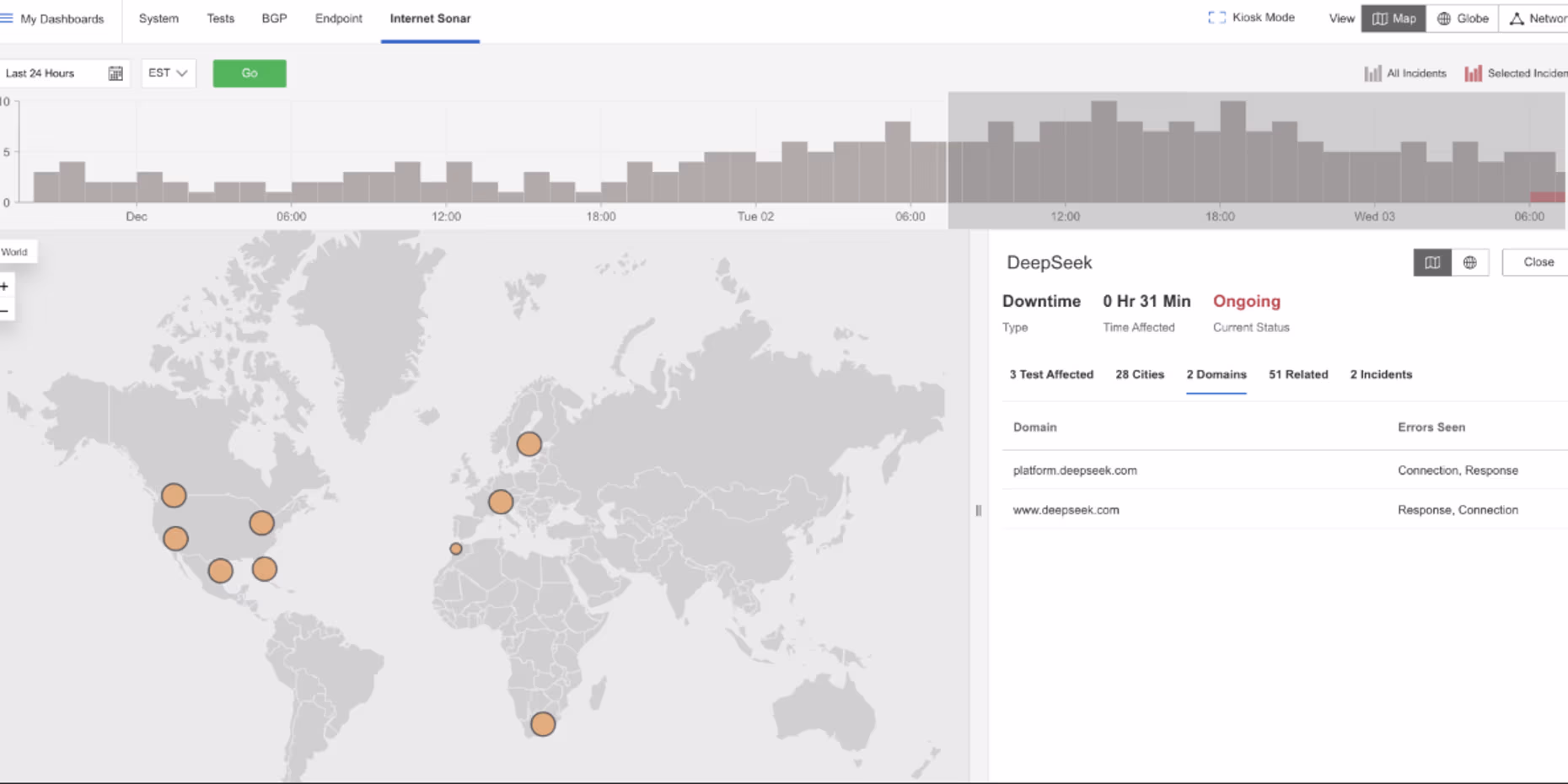1568x784 pixels.
Task: Click the map marker over central Europe
Action: tap(501, 502)
